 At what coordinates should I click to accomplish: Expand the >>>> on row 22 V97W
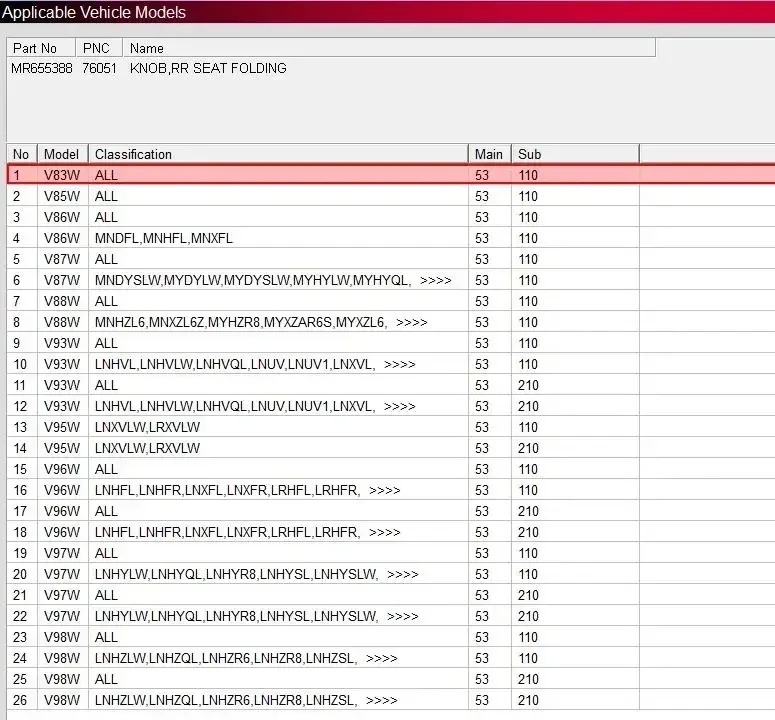coord(403,617)
